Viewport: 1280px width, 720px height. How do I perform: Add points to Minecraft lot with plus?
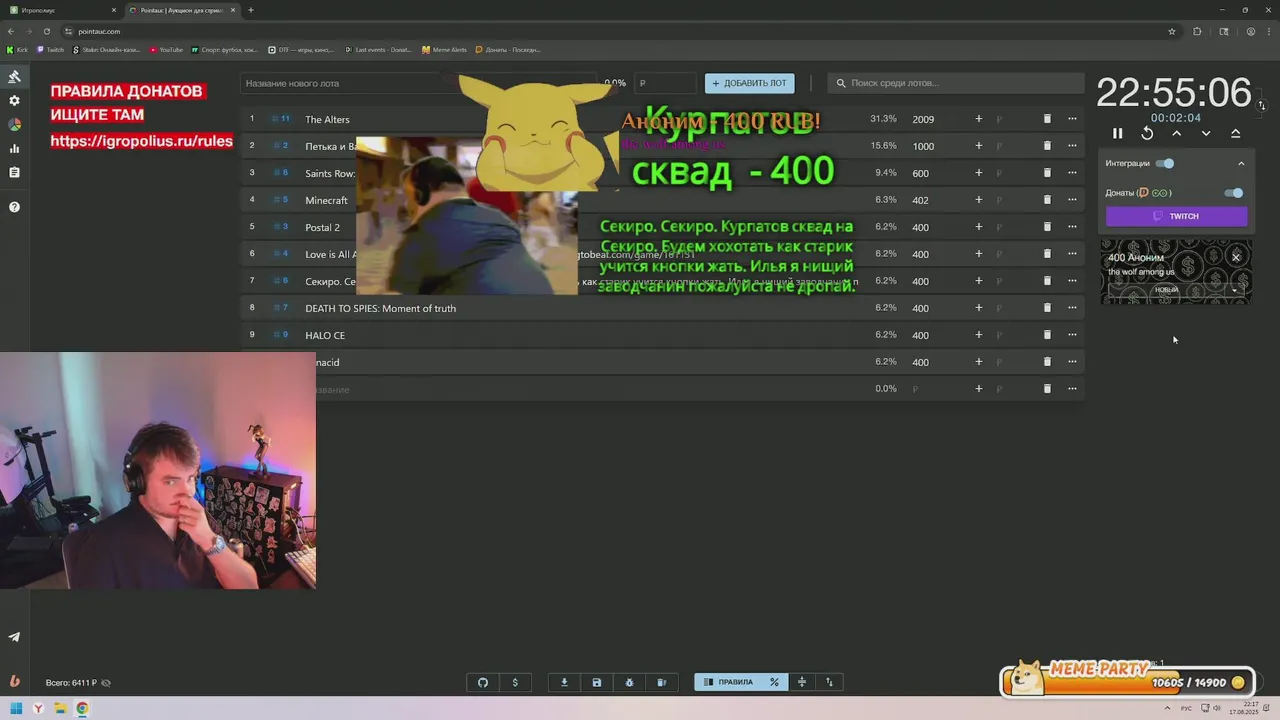pos(979,200)
